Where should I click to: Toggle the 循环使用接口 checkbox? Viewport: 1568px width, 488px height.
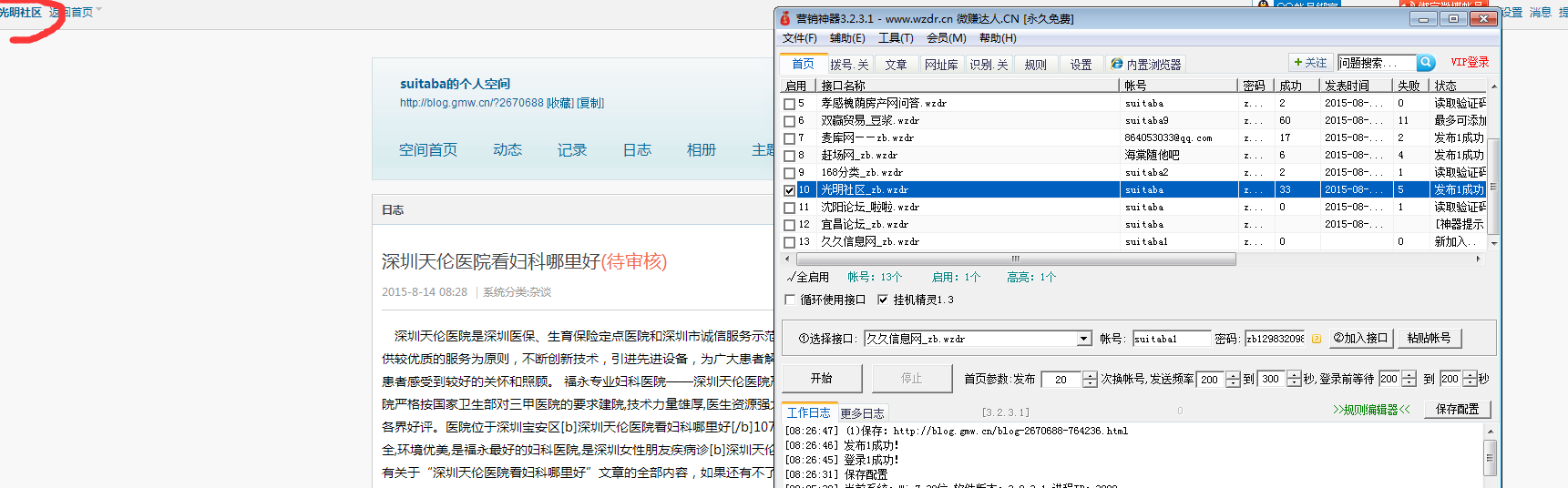point(790,300)
